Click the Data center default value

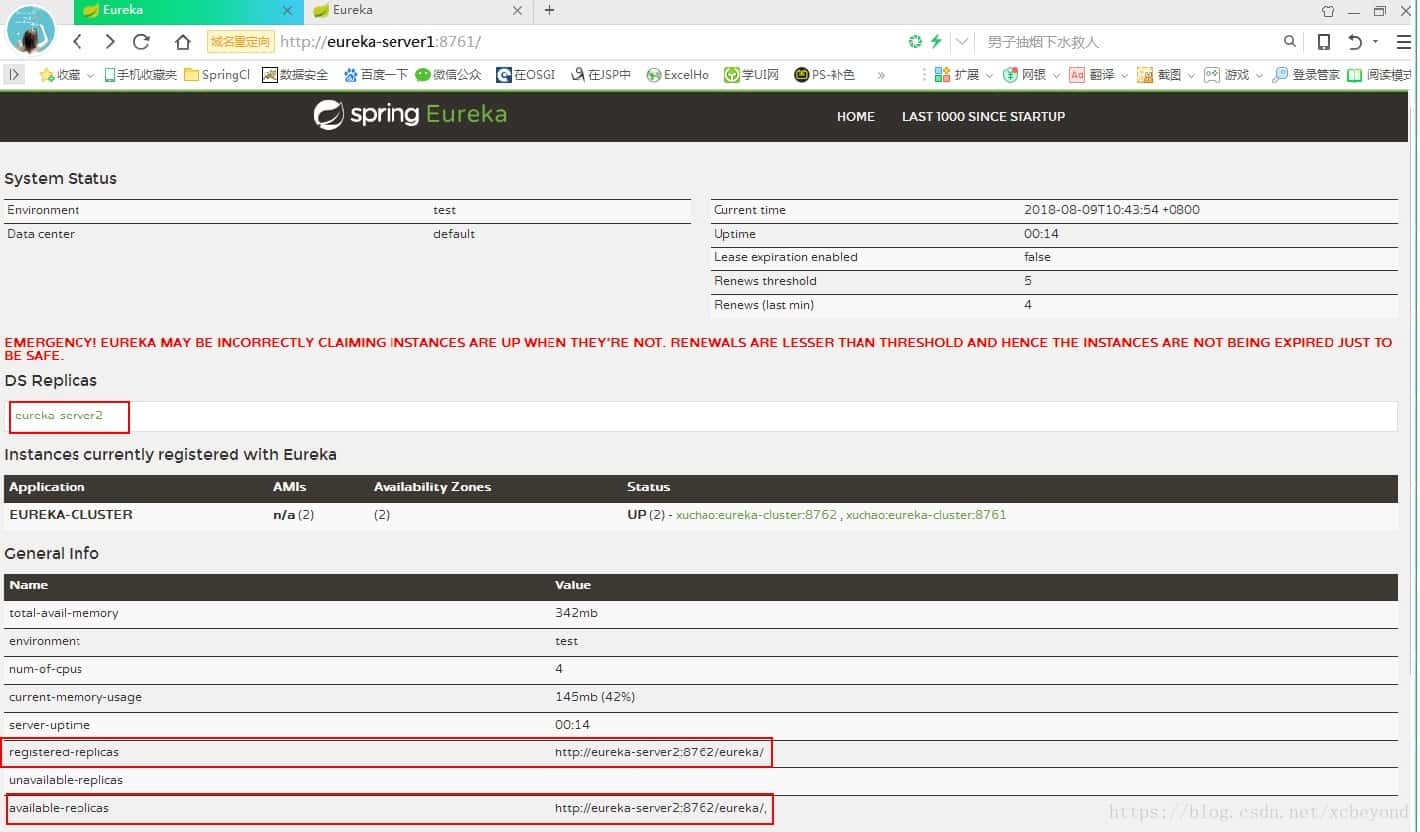click(454, 234)
